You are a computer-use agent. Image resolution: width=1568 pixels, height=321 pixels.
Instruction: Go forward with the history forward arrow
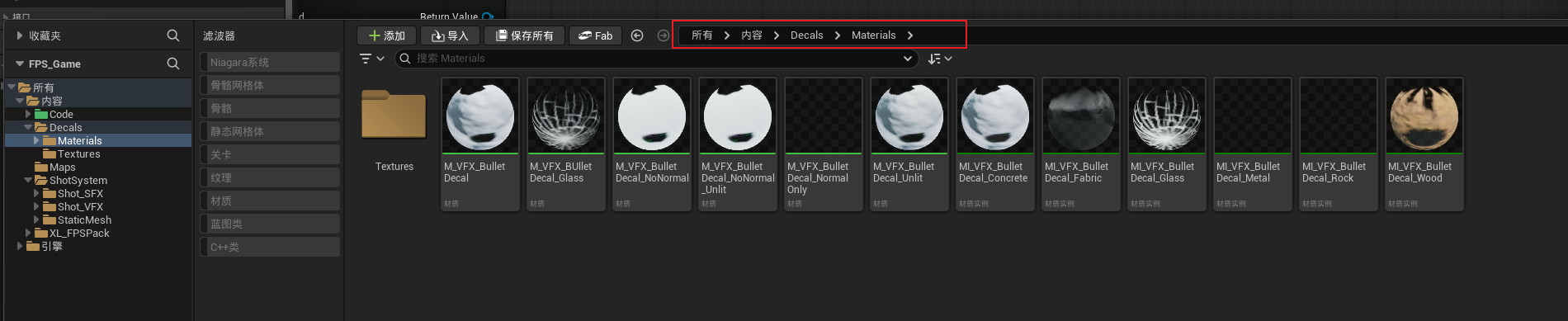664,35
